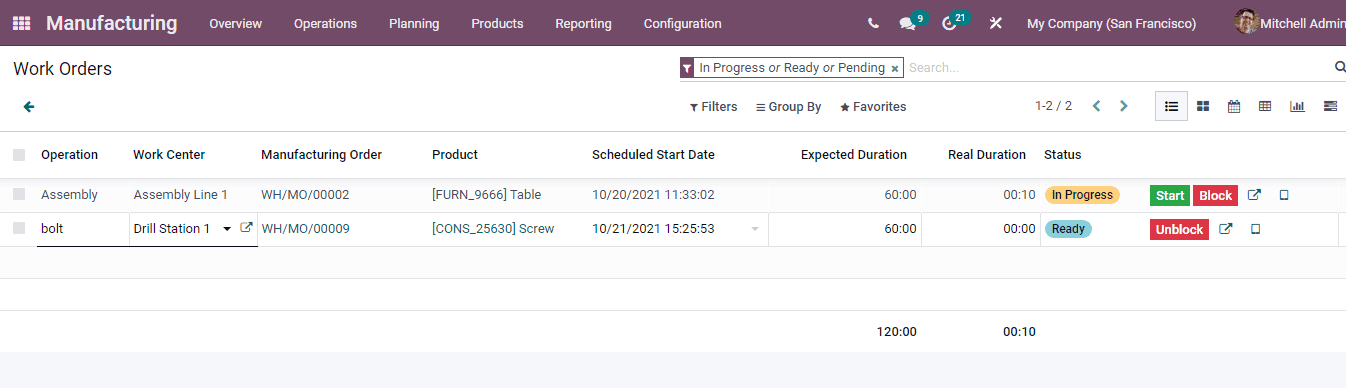
Task: Click the [FURN_9666] Table product cell
Action: (x=486, y=195)
